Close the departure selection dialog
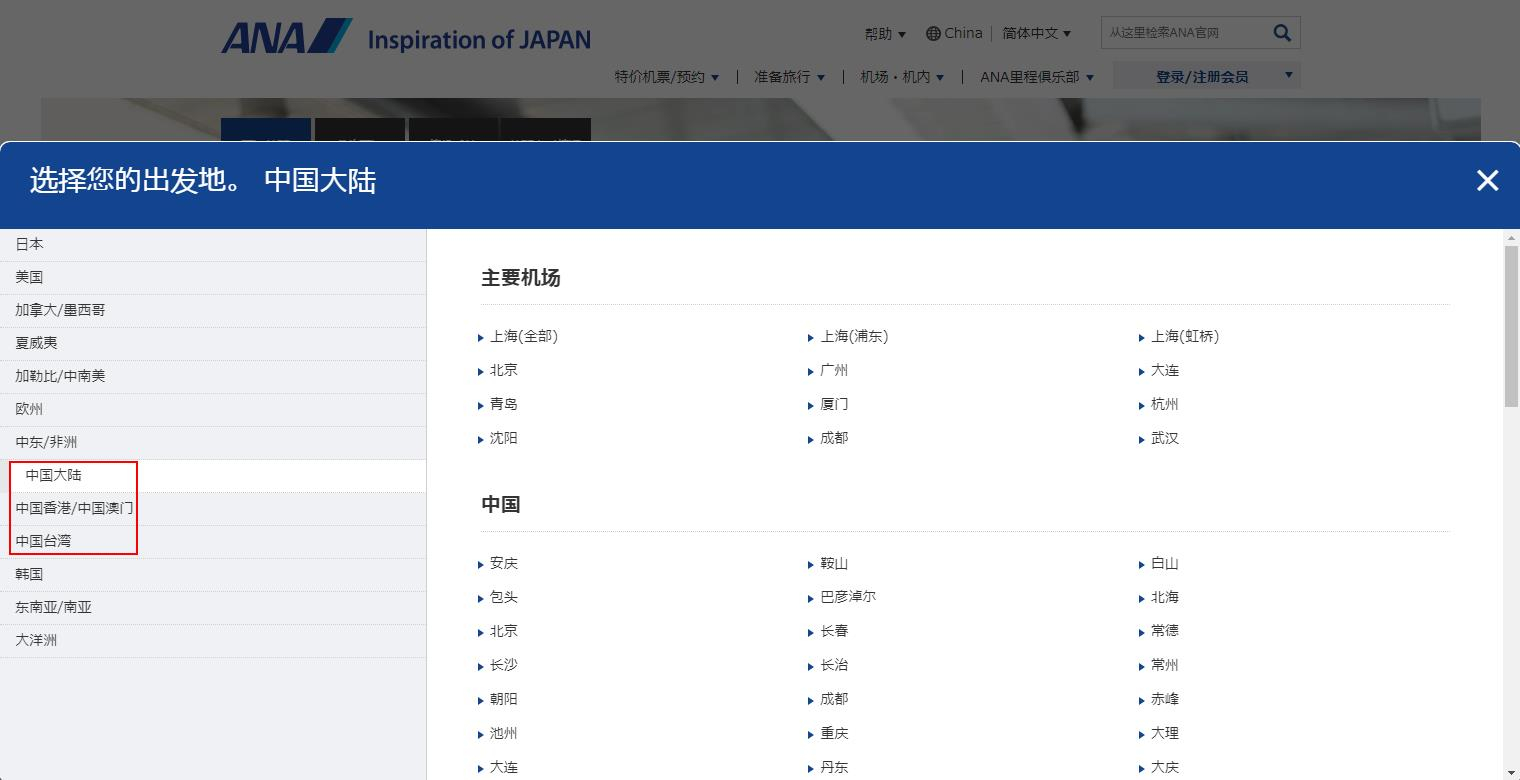Image resolution: width=1520 pixels, height=780 pixels. (1487, 180)
